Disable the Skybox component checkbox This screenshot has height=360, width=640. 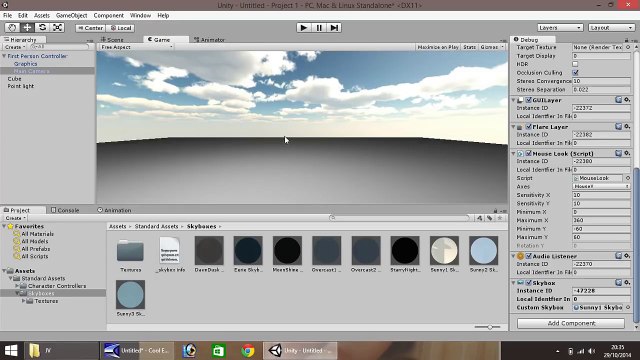tap(528, 283)
